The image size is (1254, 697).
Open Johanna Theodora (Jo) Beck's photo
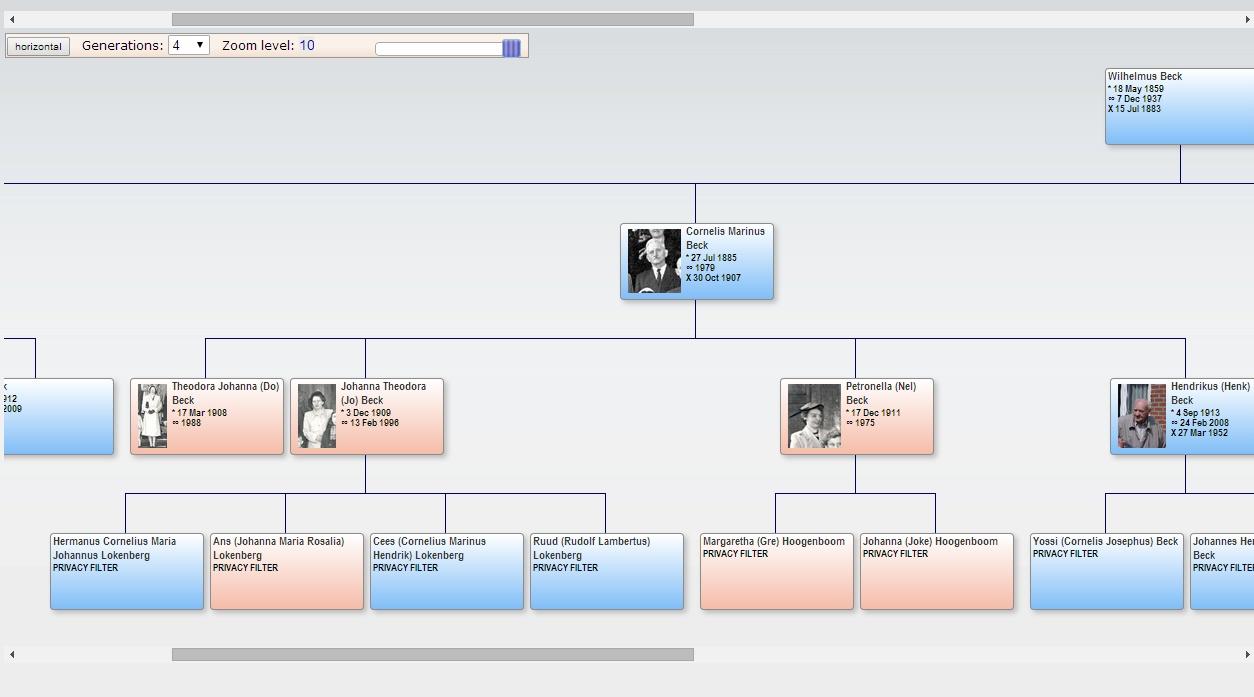317,416
